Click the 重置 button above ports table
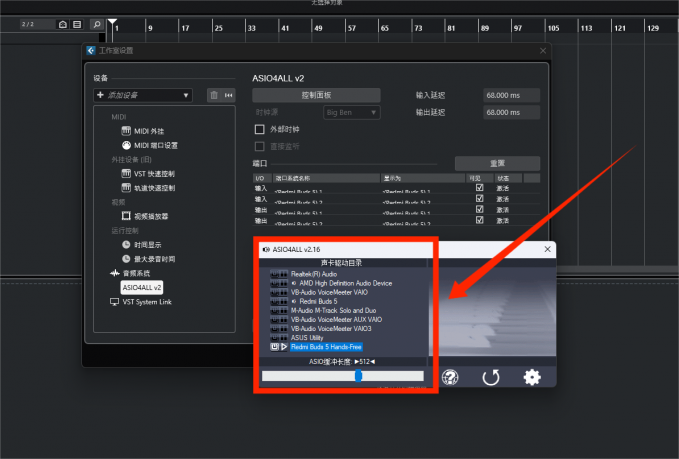This screenshot has height=459, width=679. coord(497,163)
